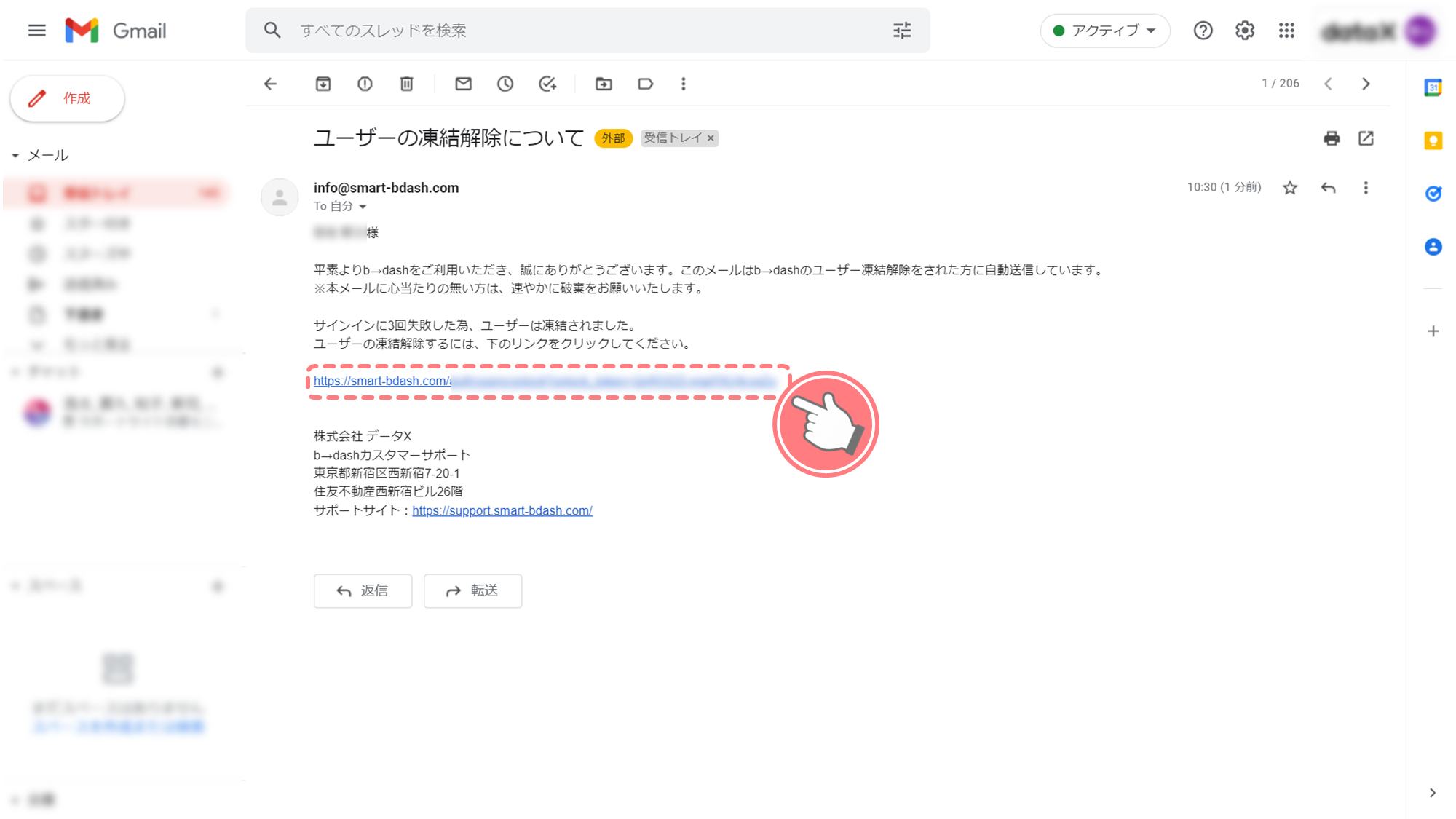Click the sender avatar image
This screenshot has height=819, width=1456.
280,197
